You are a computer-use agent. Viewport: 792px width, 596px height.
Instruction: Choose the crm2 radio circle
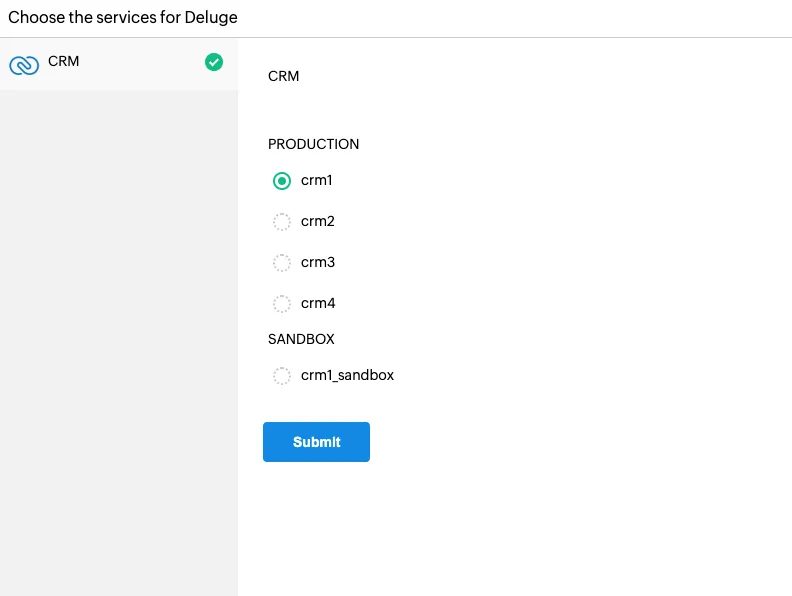click(x=282, y=222)
